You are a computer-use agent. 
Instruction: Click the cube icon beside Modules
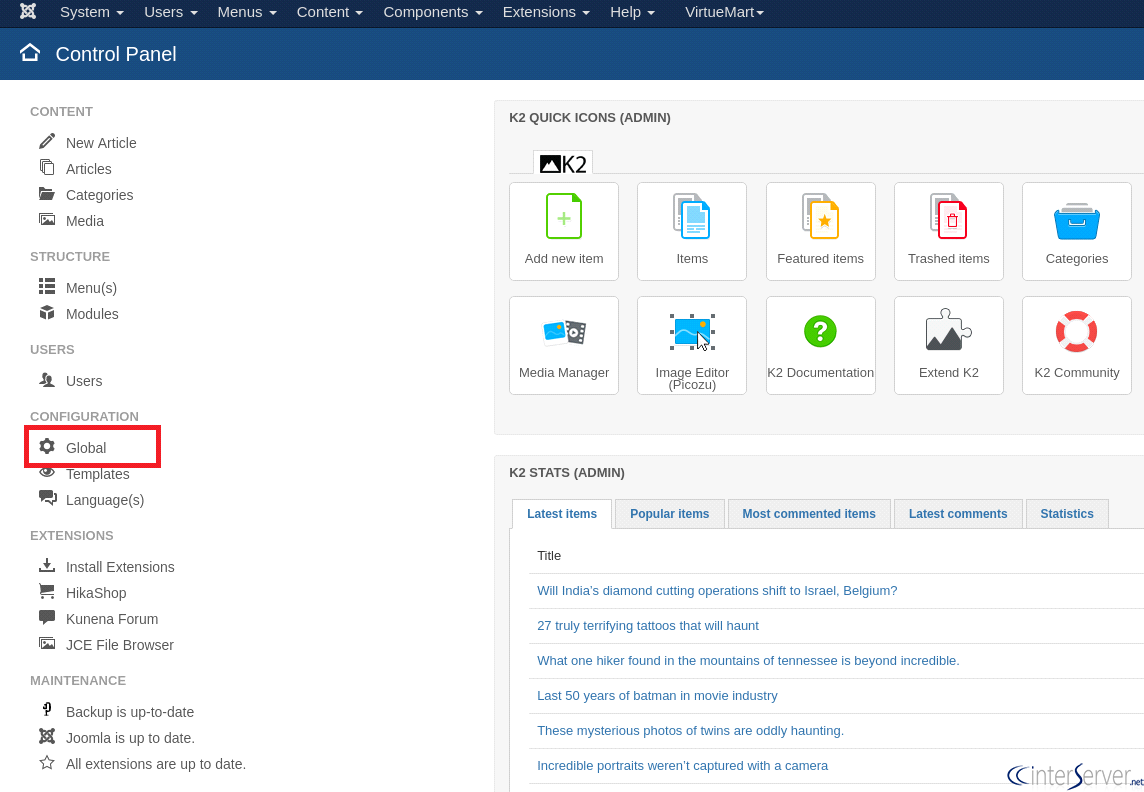[x=47, y=313]
